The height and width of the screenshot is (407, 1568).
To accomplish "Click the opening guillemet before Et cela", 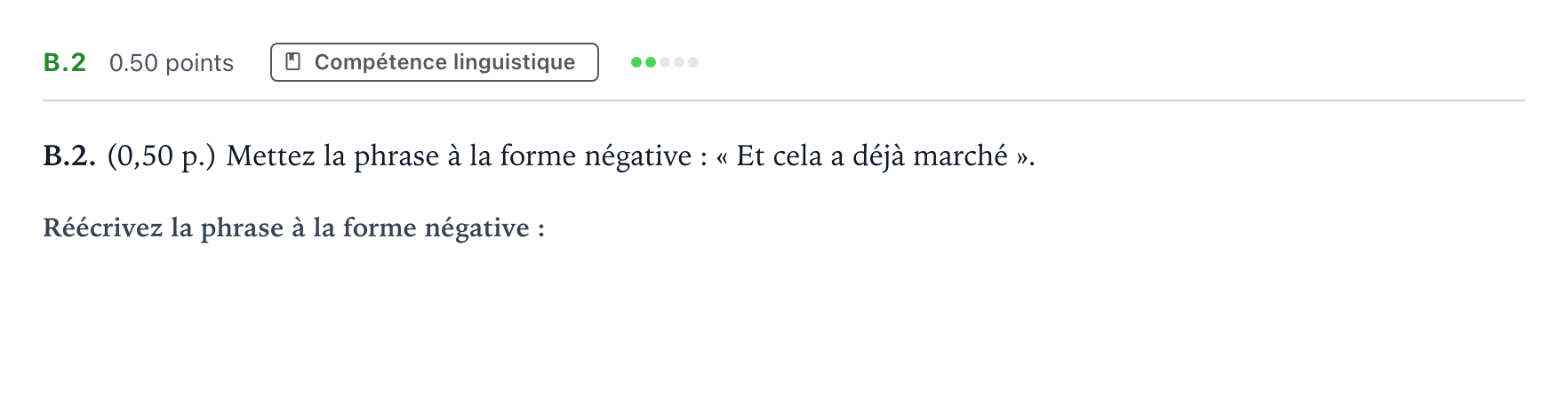I will [722, 158].
